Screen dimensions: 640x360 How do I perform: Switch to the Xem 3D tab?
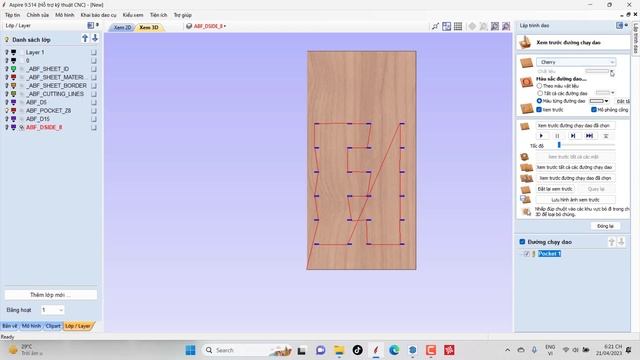coord(149,27)
